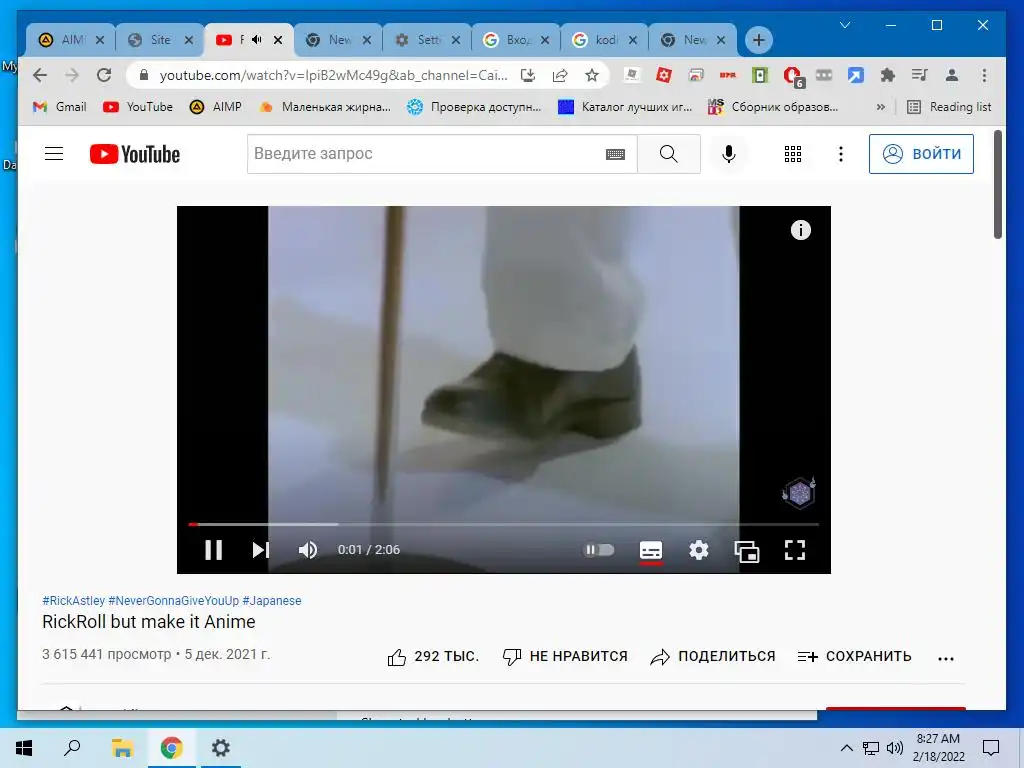This screenshot has height=768, width=1024.
Task: Click the НЕ НРАВИТСЯ dislike button
Action: point(565,657)
